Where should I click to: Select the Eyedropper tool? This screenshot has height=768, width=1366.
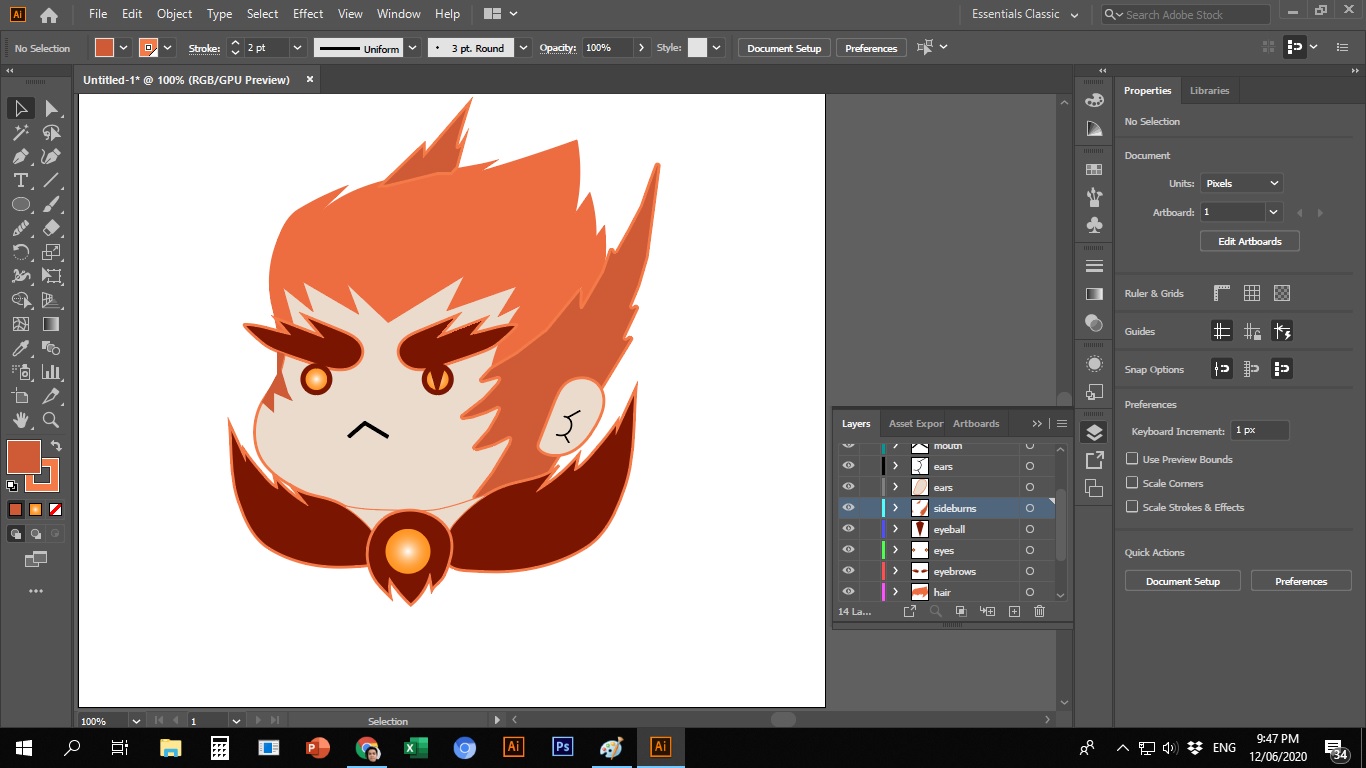pos(20,348)
